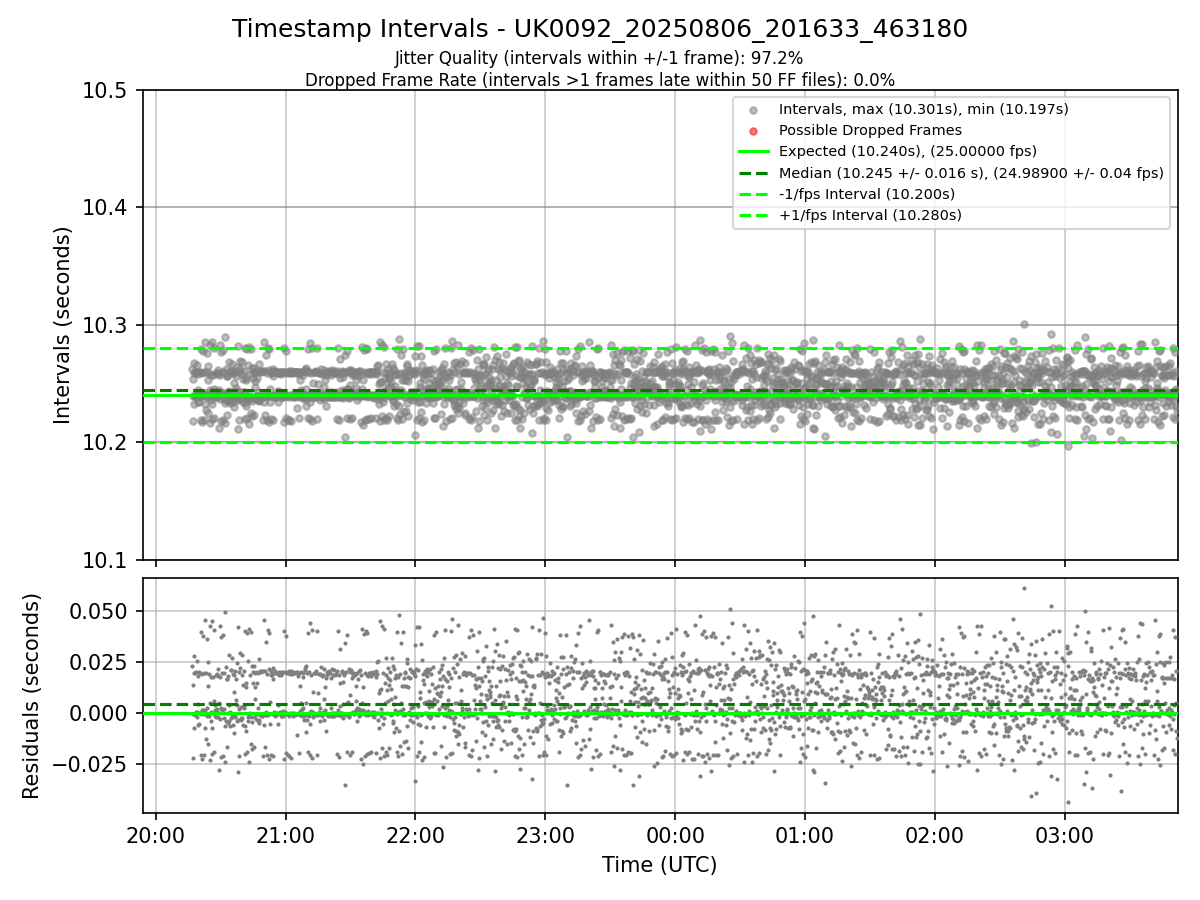This screenshot has width=1200, height=900.
Task: Select the 'Jitter Quality' 97.2% subtitle line
Action: (599, 59)
